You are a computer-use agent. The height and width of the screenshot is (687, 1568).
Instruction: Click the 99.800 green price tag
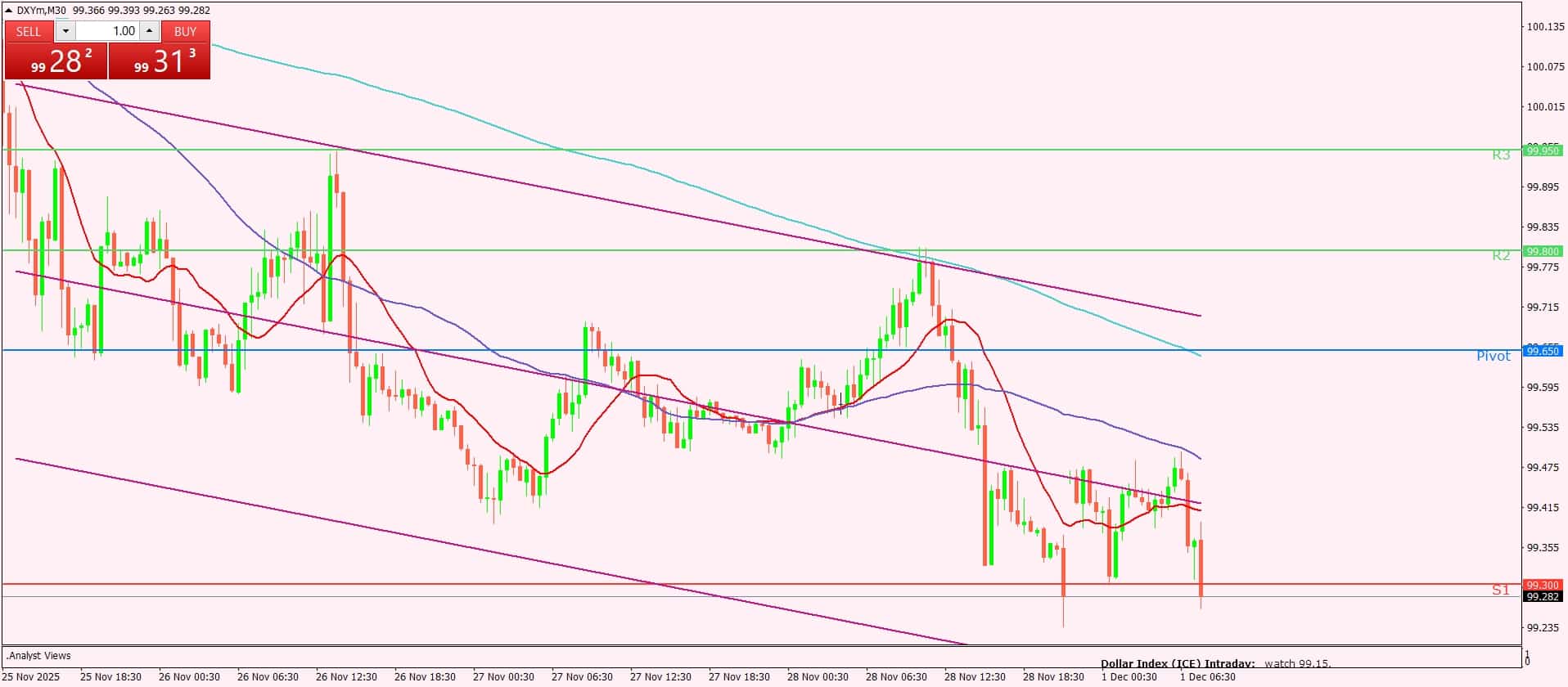click(x=1543, y=251)
